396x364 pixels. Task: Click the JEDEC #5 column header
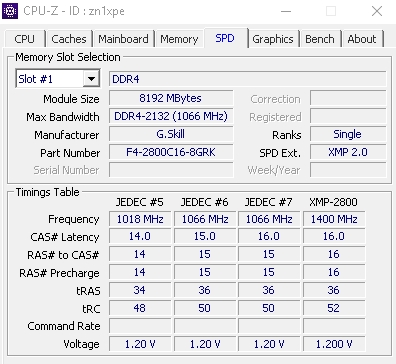[140, 202]
